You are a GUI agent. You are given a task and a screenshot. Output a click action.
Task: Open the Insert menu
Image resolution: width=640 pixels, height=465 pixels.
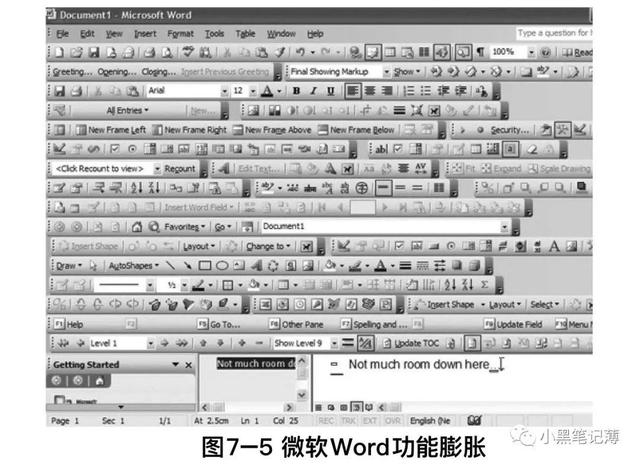coord(145,34)
